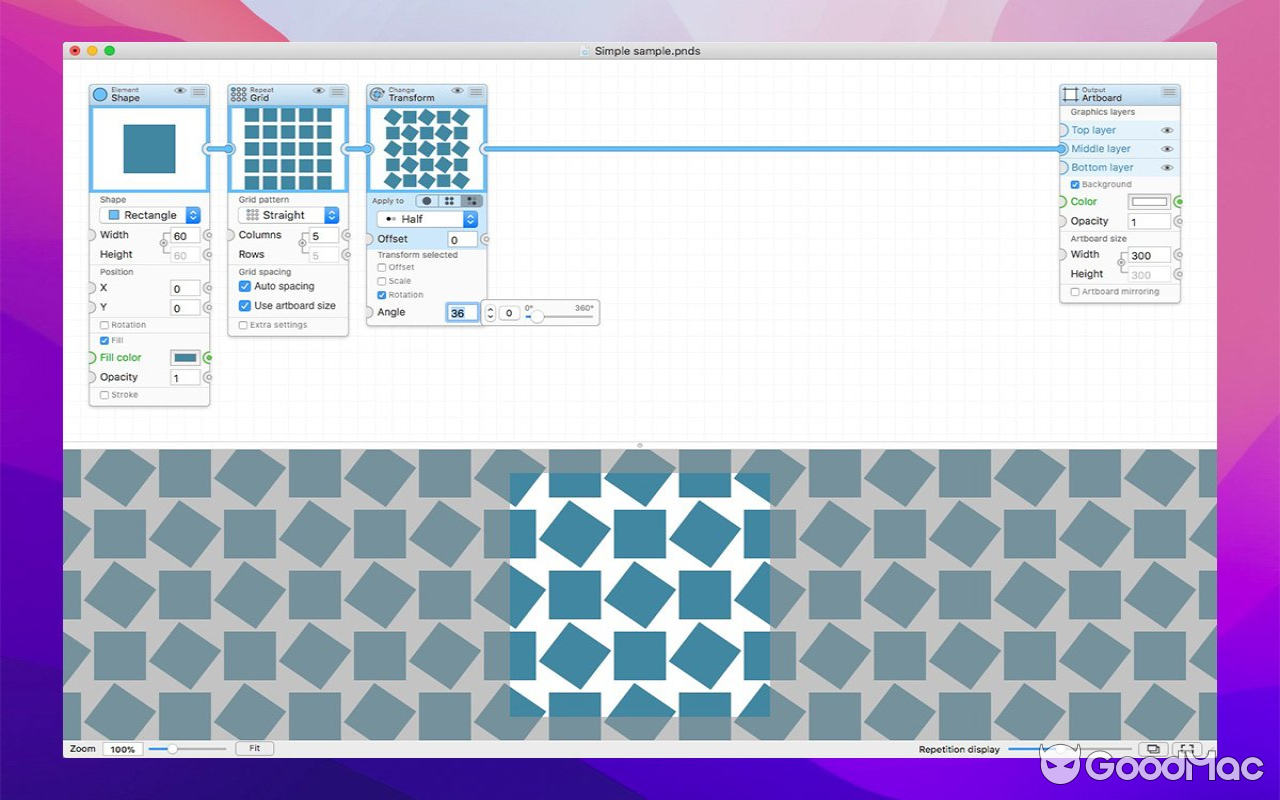The image size is (1280, 800).
Task: Click the Transform node header icon
Action: (x=376, y=92)
